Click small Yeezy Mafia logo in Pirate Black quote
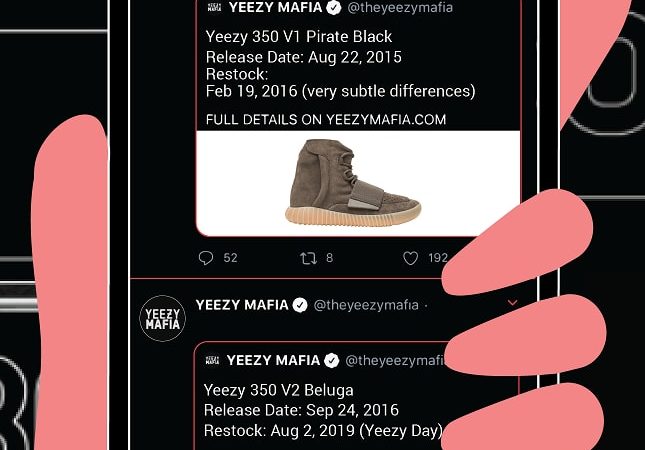Viewport: 645px width, 450px height. point(214,7)
